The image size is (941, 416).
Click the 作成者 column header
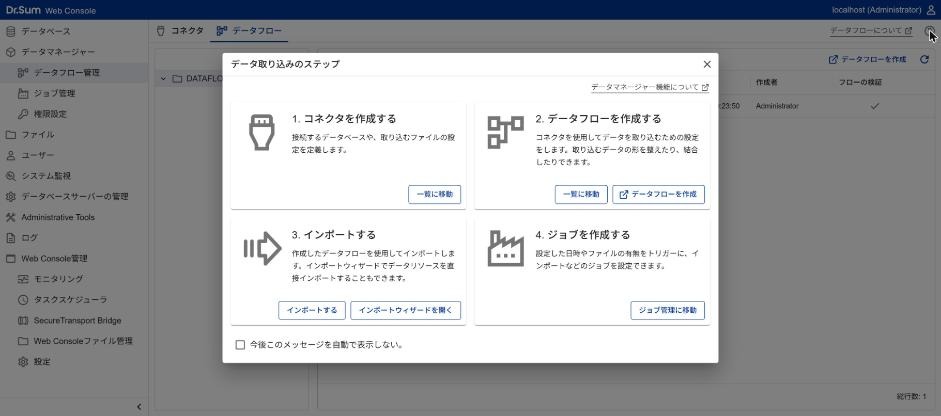click(766, 82)
